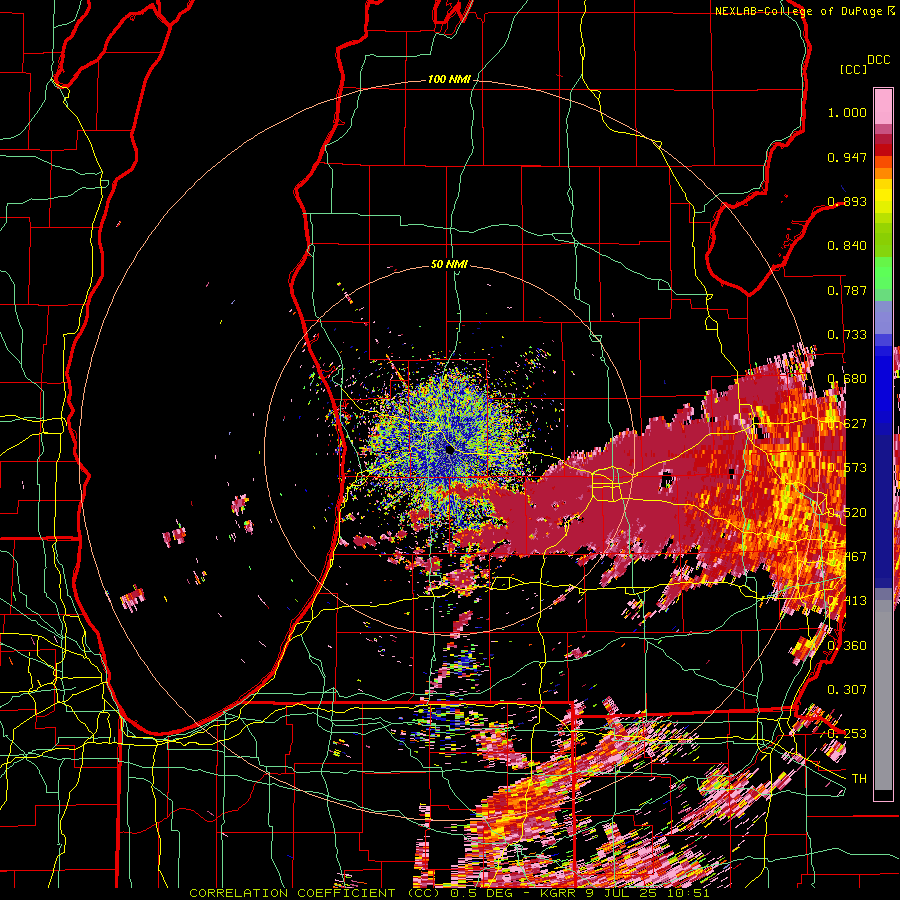Image resolution: width=900 pixels, height=900 pixels.
Task: Click the "NEXLAB-College of DuPage" header text
Action: 798,11
